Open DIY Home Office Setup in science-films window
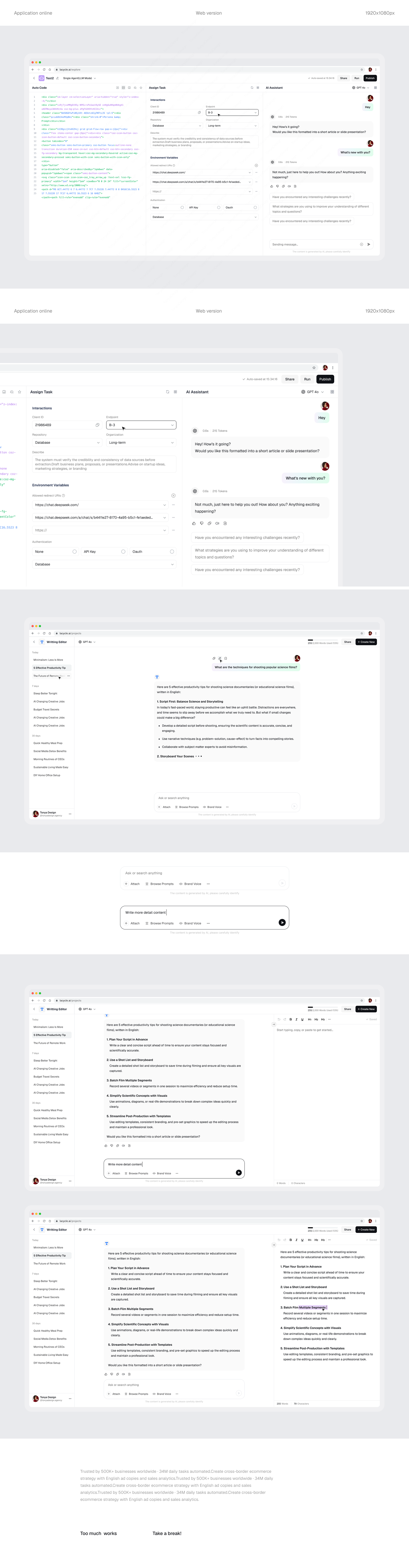The height and width of the screenshot is (1568, 409). pos(47,776)
